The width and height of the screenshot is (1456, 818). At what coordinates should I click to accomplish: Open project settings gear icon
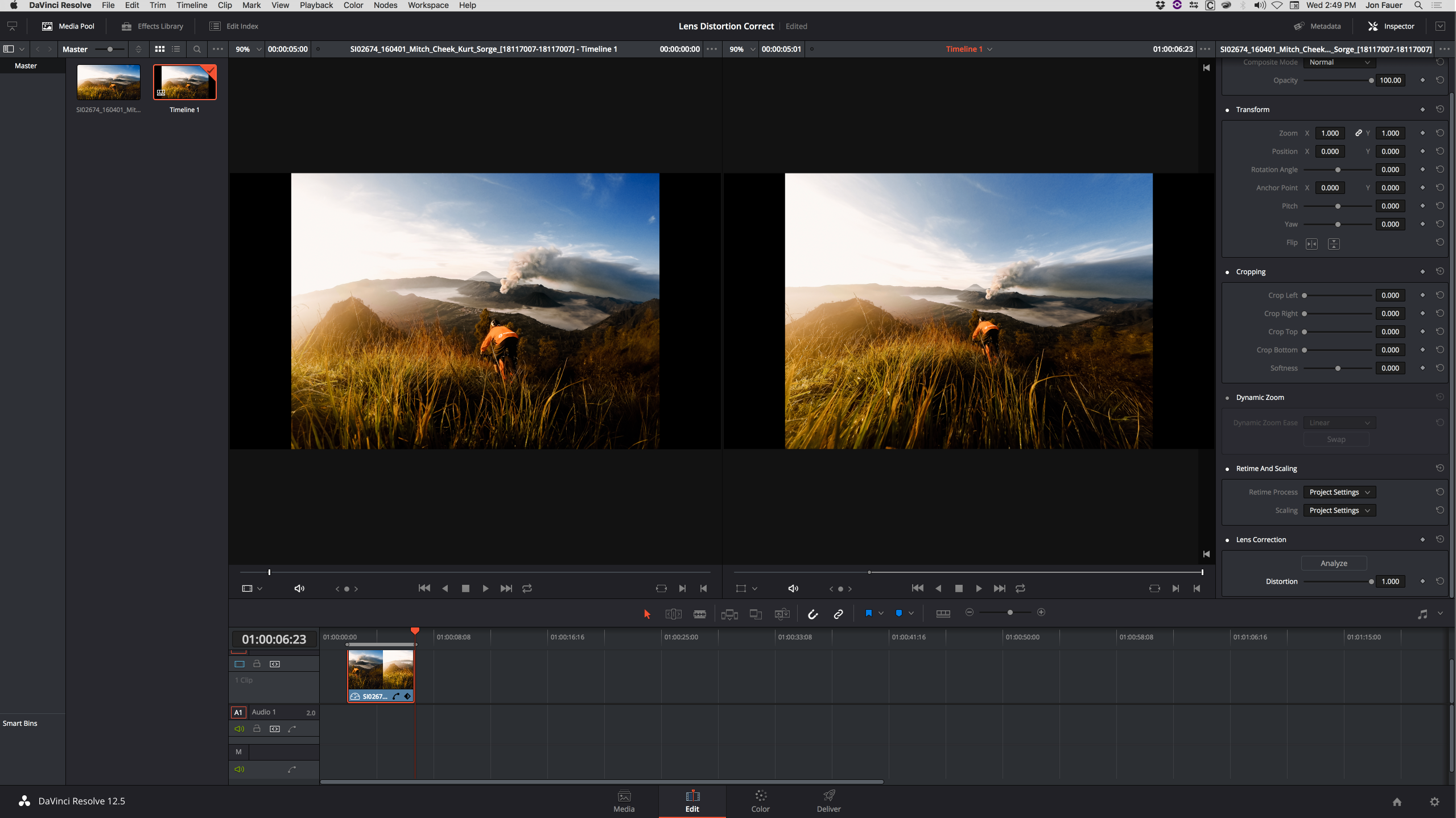(x=1434, y=802)
